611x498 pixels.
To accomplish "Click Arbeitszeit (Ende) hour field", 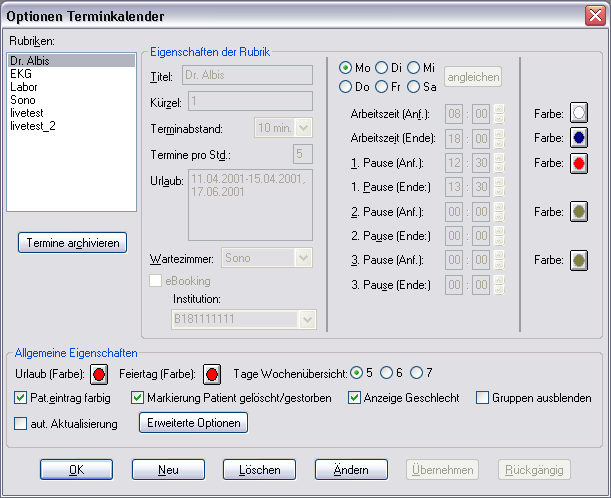I will click(x=454, y=138).
